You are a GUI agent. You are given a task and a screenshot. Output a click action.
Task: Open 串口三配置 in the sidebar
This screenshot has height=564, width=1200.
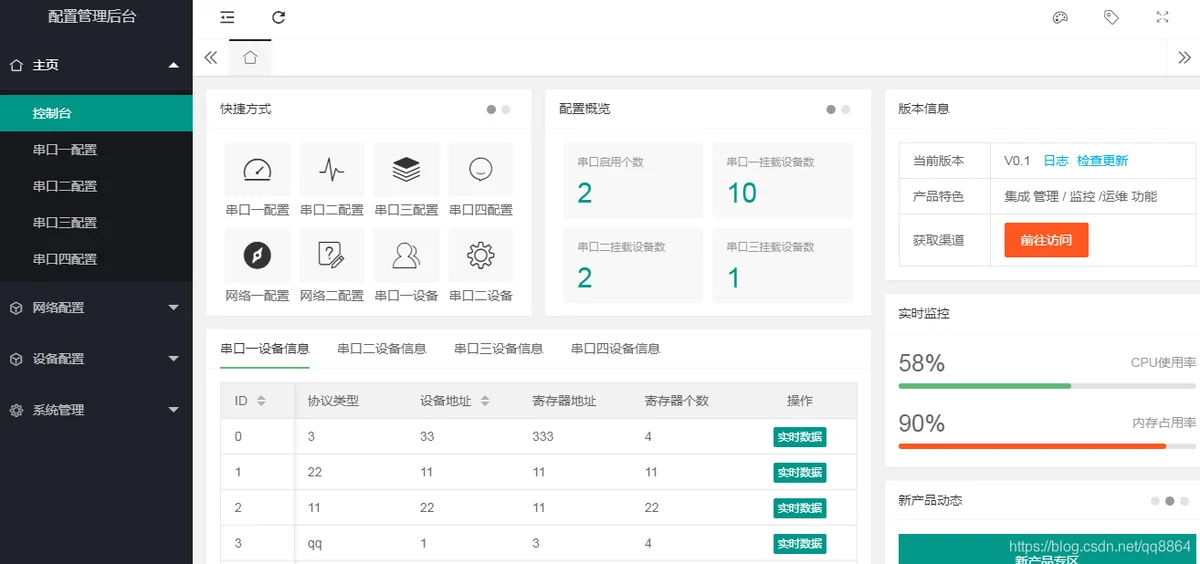pos(96,223)
